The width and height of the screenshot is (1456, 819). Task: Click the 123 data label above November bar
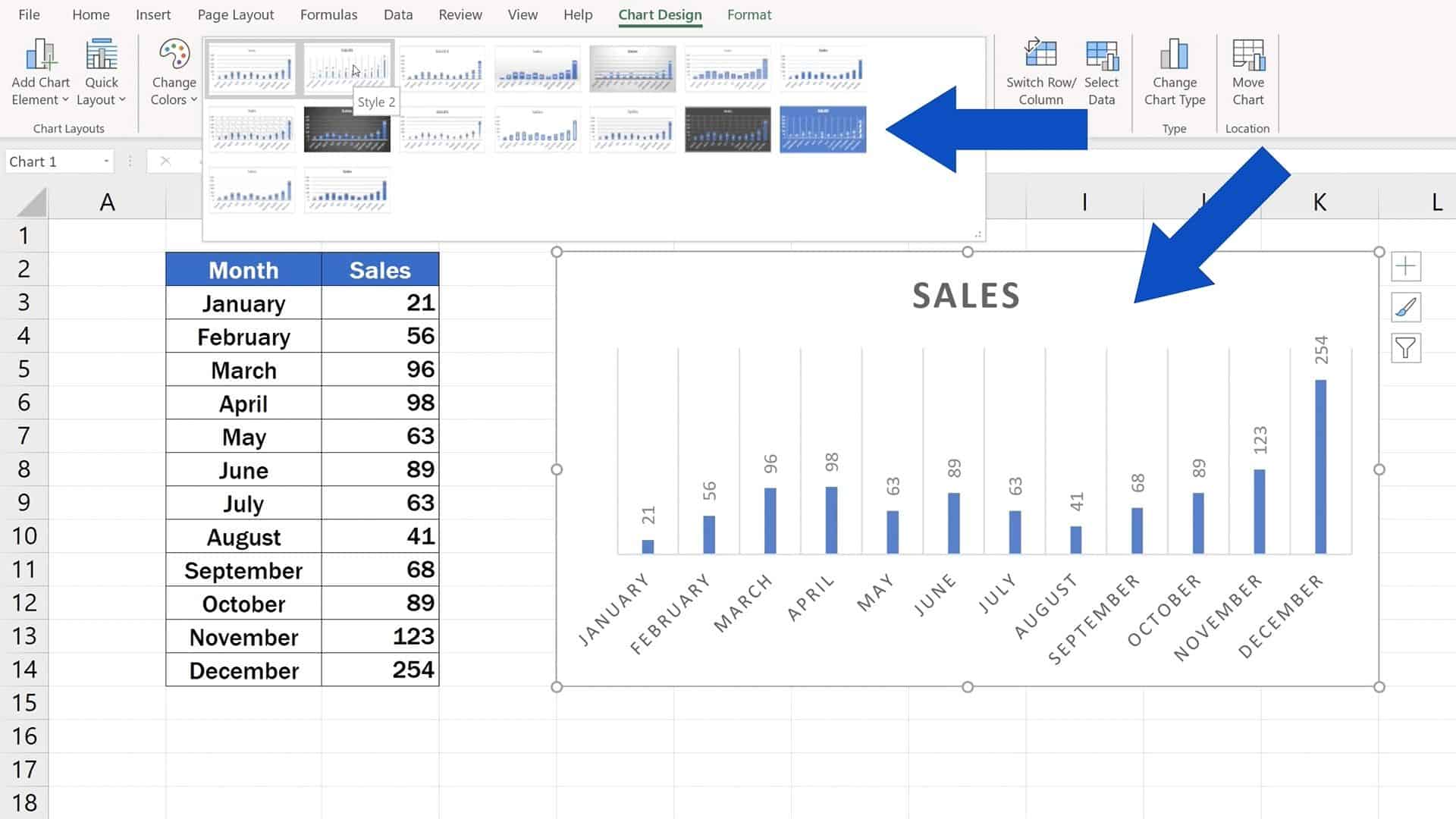click(x=1260, y=441)
